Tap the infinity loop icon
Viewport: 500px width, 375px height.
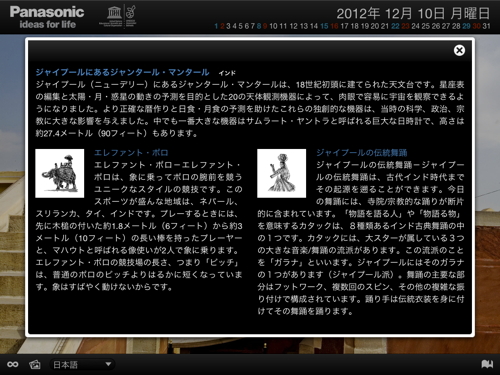tap(13, 364)
